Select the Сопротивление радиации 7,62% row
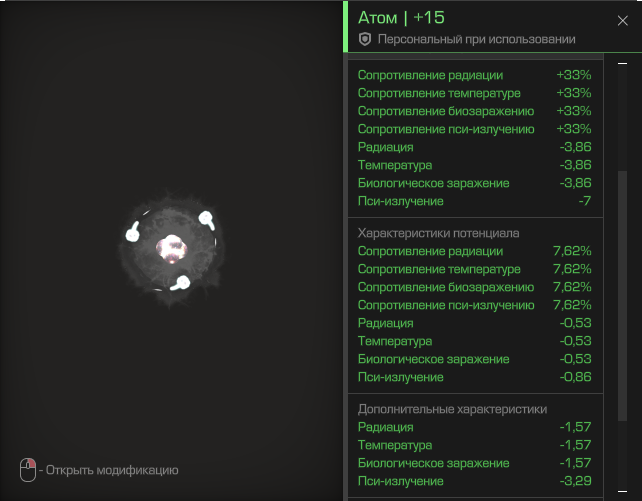This screenshot has width=642, height=501. (x=475, y=251)
